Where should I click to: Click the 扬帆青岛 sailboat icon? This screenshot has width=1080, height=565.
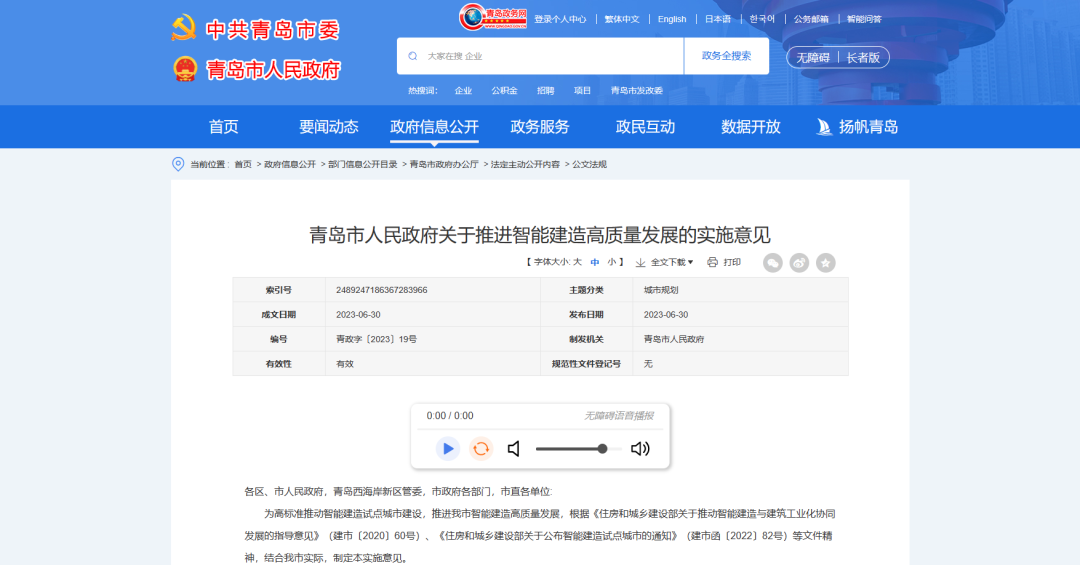[824, 127]
